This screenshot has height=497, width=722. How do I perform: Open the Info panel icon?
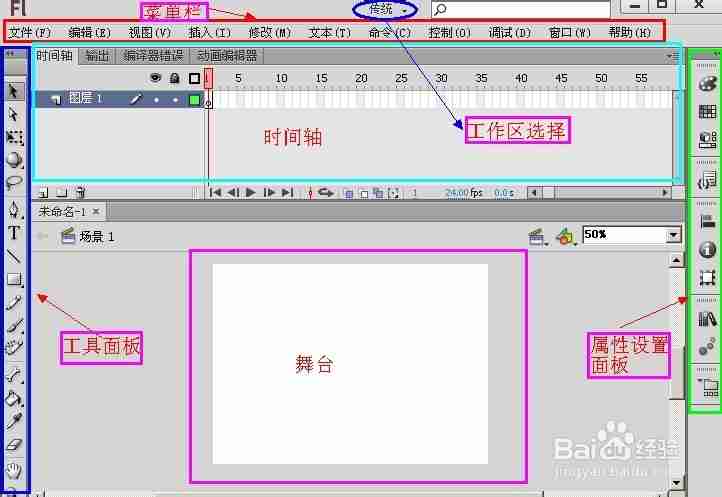point(707,250)
